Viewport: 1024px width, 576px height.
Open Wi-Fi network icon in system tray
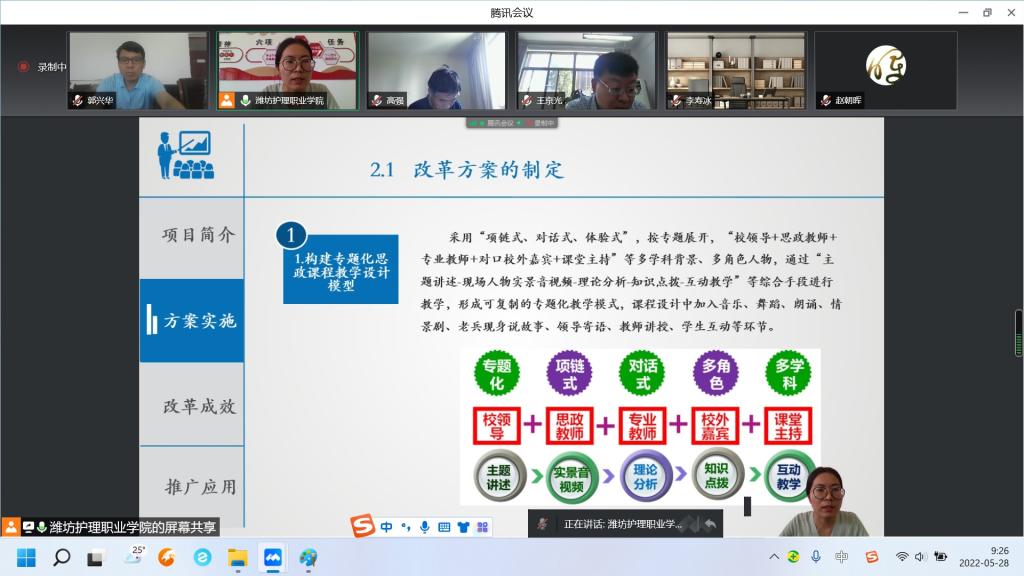tap(902, 557)
